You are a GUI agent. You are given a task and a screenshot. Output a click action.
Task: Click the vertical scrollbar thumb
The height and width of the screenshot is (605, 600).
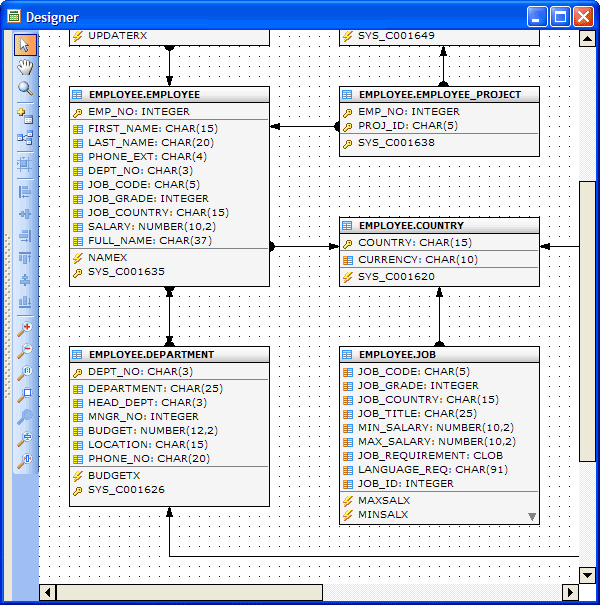tap(587, 321)
